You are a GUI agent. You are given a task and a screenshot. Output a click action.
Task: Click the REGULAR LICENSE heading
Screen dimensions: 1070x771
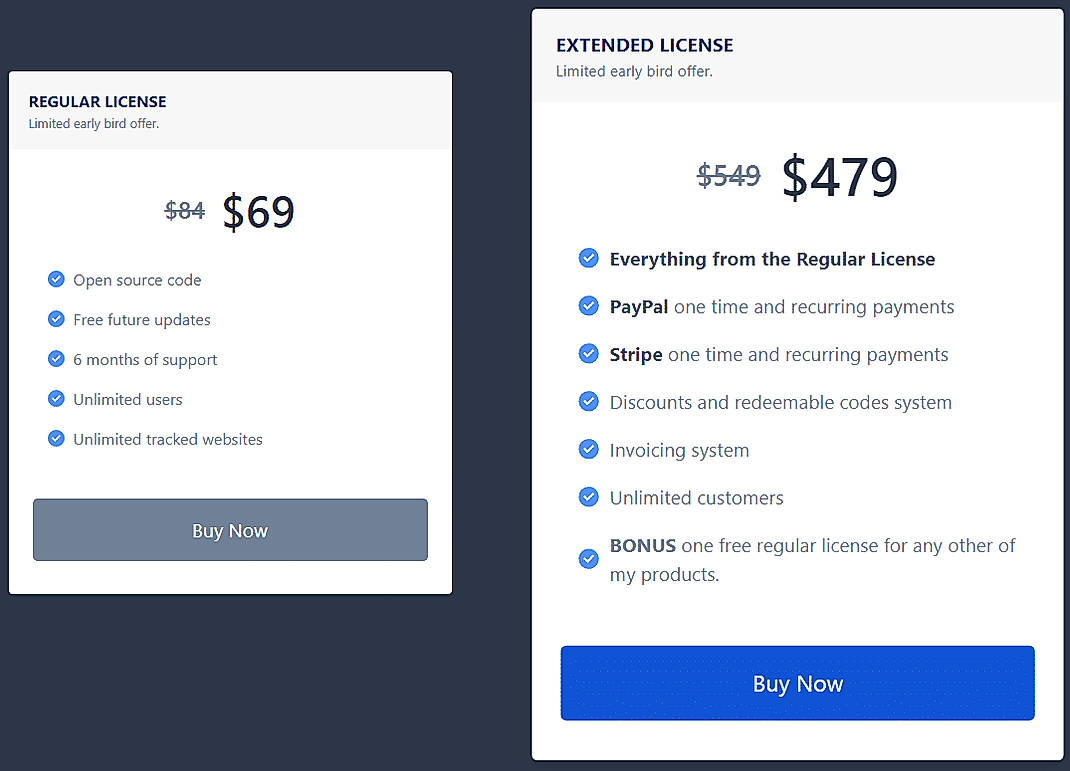coord(97,102)
